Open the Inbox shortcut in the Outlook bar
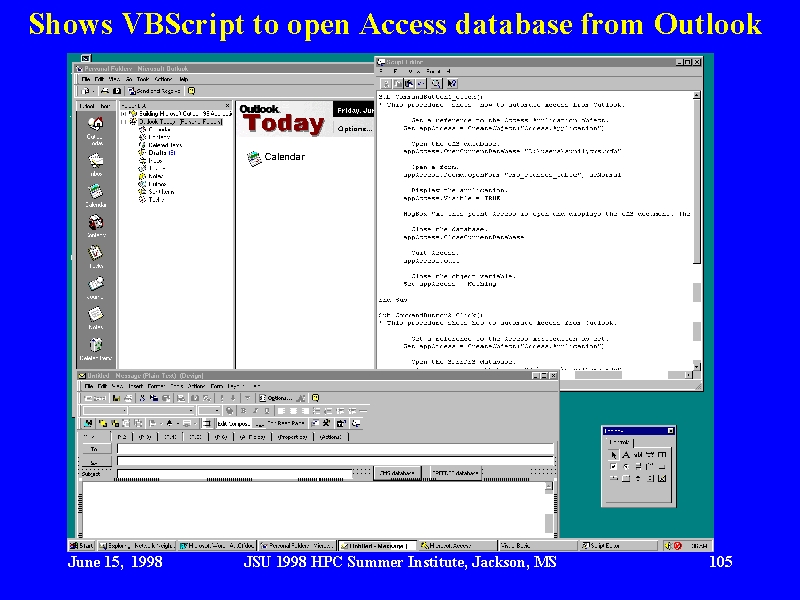This screenshot has height=600, width=800. (x=95, y=163)
